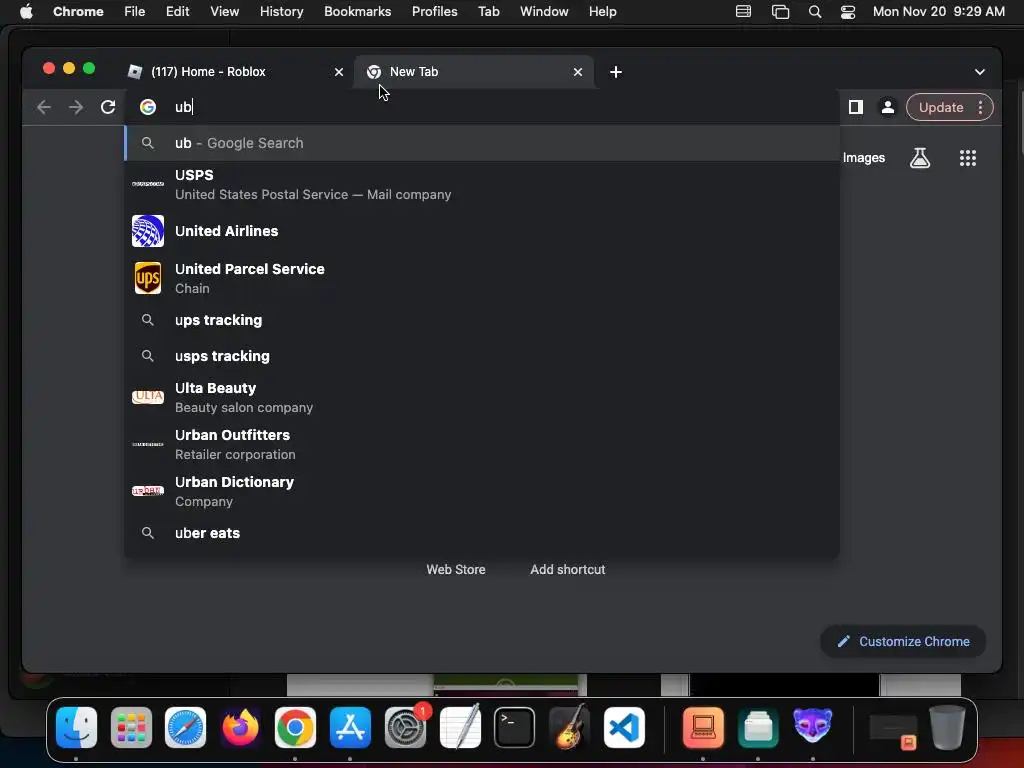Open the Bookmarks menu
This screenshot has width=1024, height=768.
click(x=357, y=12)
